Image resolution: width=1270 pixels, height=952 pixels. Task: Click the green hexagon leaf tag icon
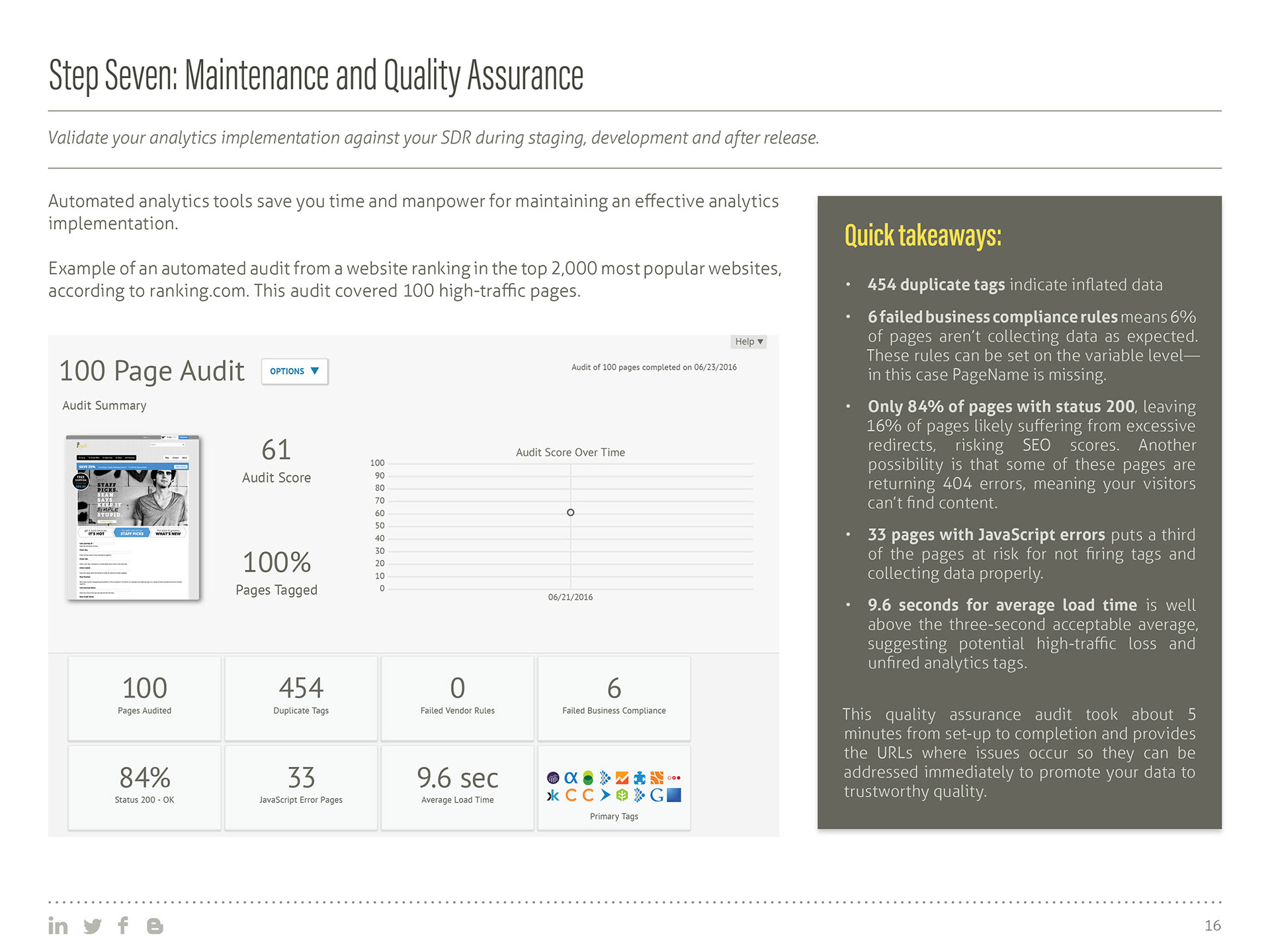[x=622, y=795]
